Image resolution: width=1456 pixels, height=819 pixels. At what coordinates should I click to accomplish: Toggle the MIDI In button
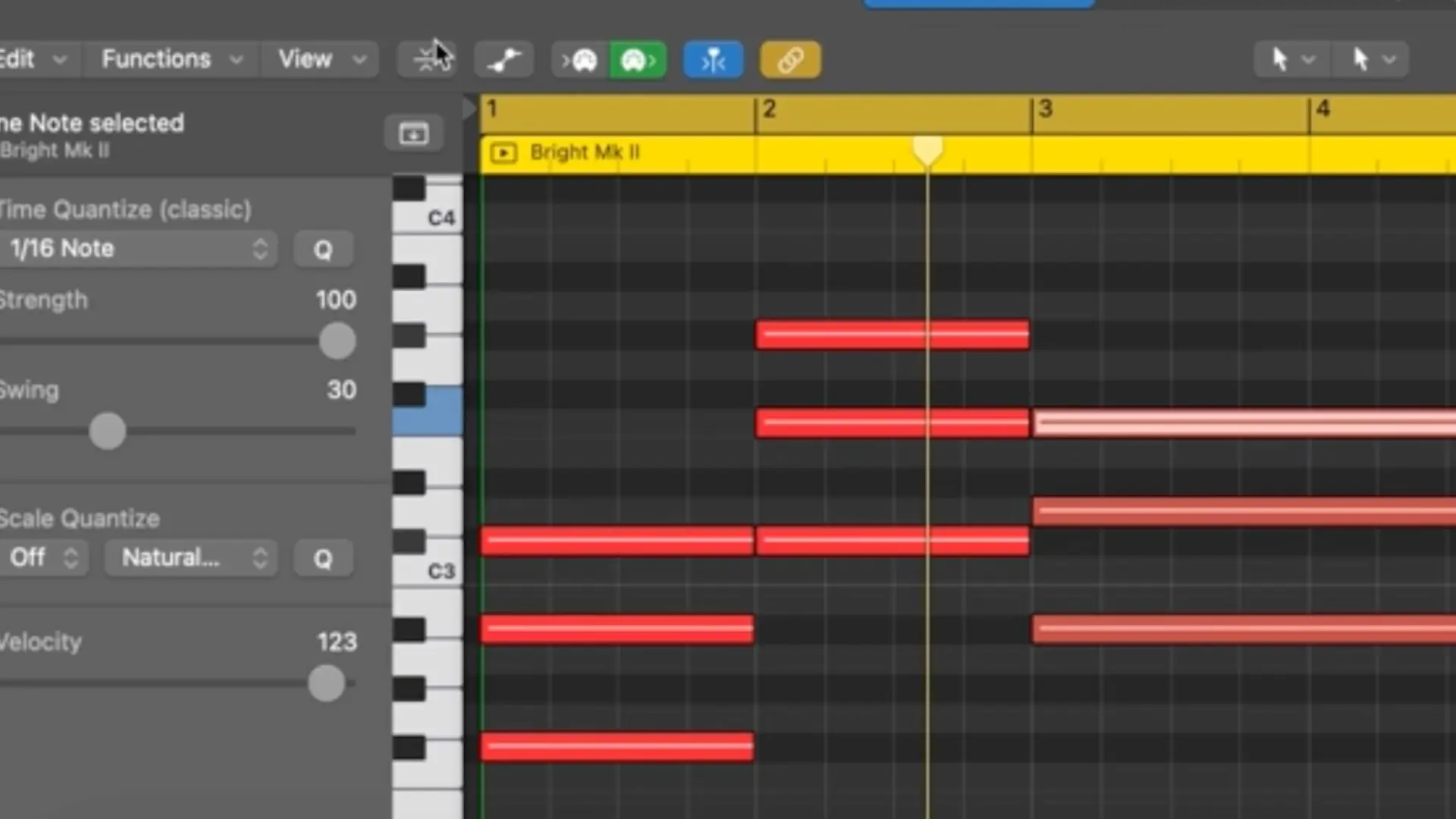(x=580, y=60)
